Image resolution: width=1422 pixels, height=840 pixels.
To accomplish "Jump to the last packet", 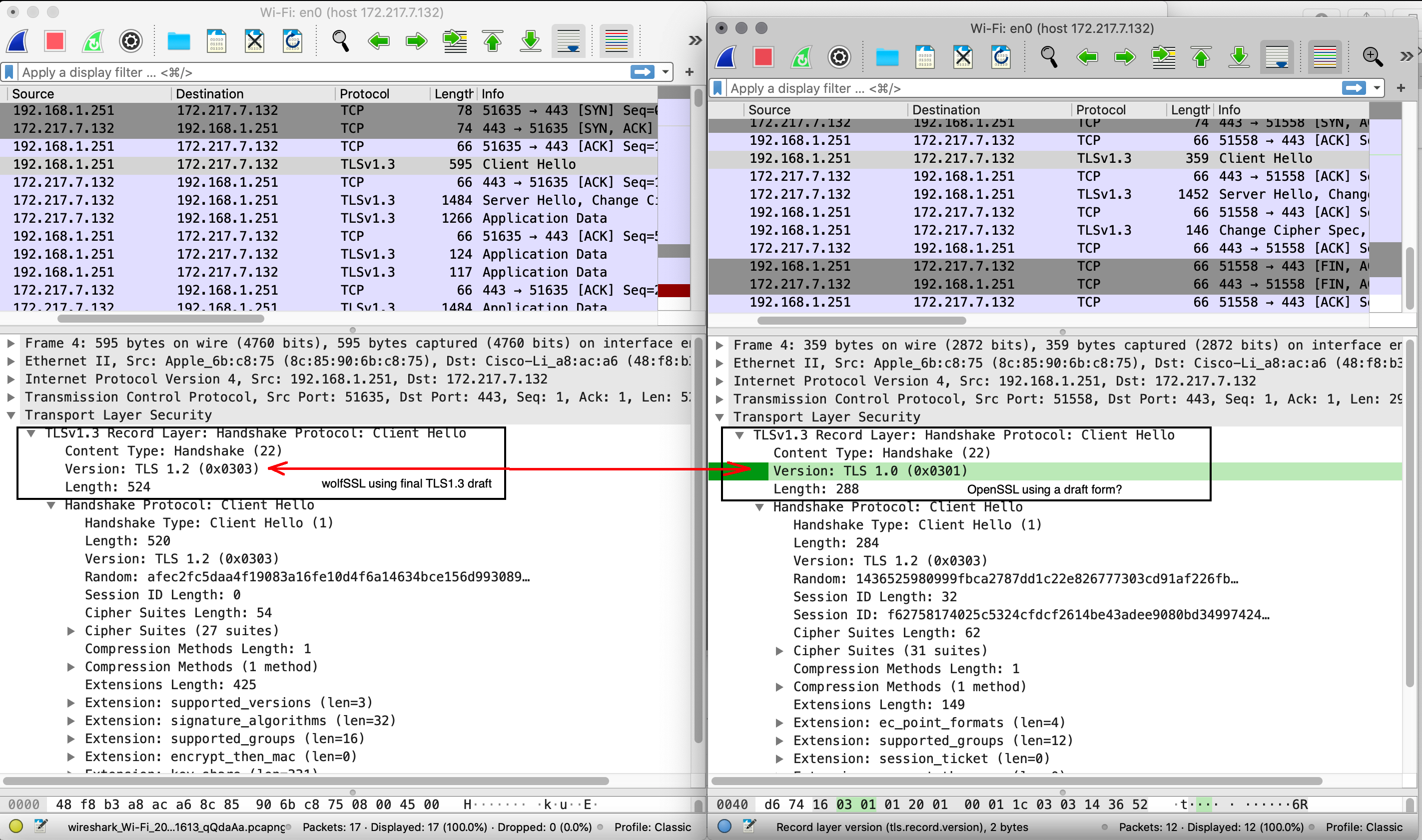I will pos(530,41).
